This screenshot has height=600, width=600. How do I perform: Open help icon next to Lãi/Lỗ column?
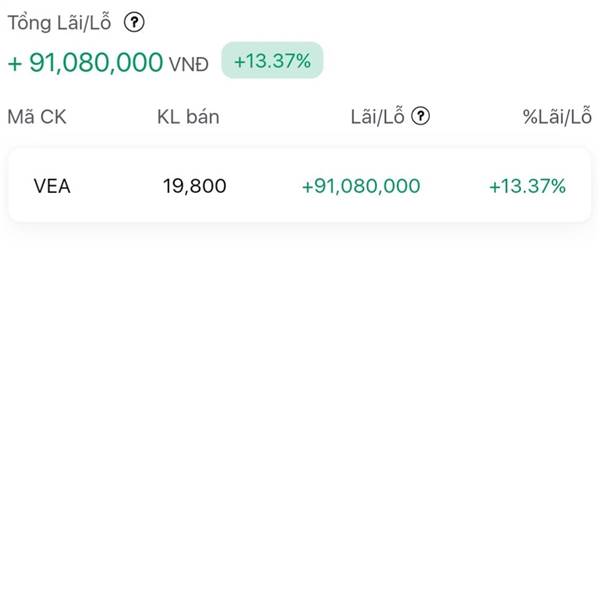pyautogui.click(x=421, y=116)
